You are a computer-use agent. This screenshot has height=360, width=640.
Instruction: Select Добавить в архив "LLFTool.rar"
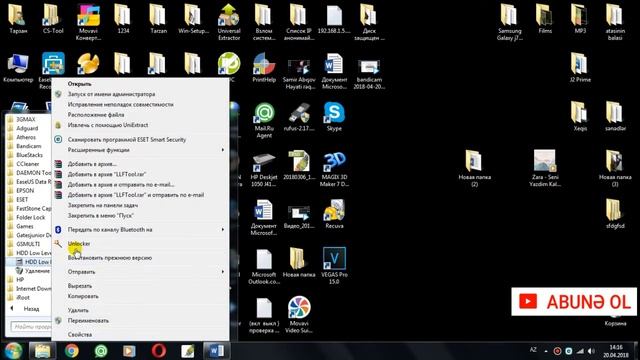140,174
